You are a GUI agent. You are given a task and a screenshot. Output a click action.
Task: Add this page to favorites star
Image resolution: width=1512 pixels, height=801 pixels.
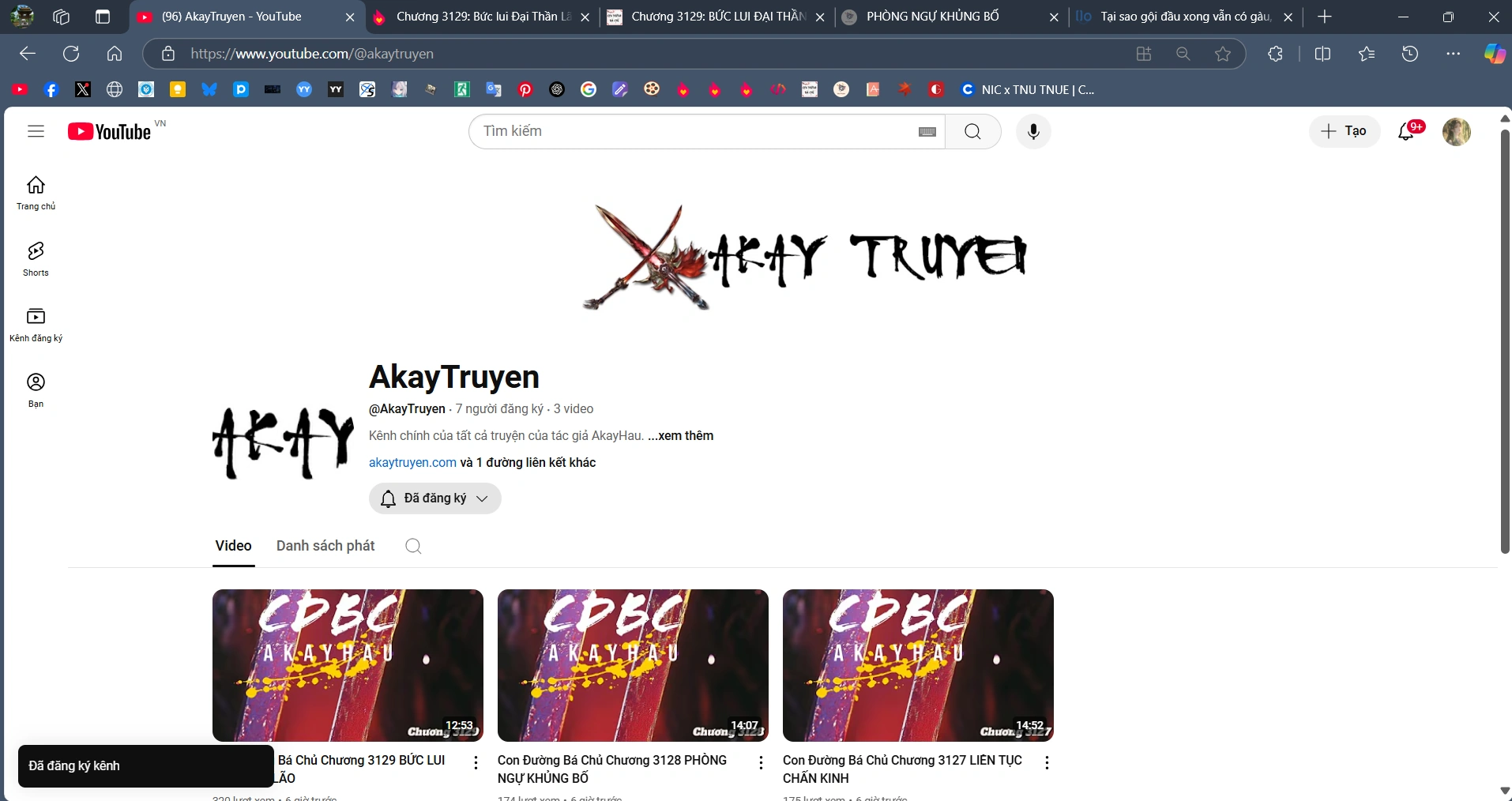tap(1223, 54)
